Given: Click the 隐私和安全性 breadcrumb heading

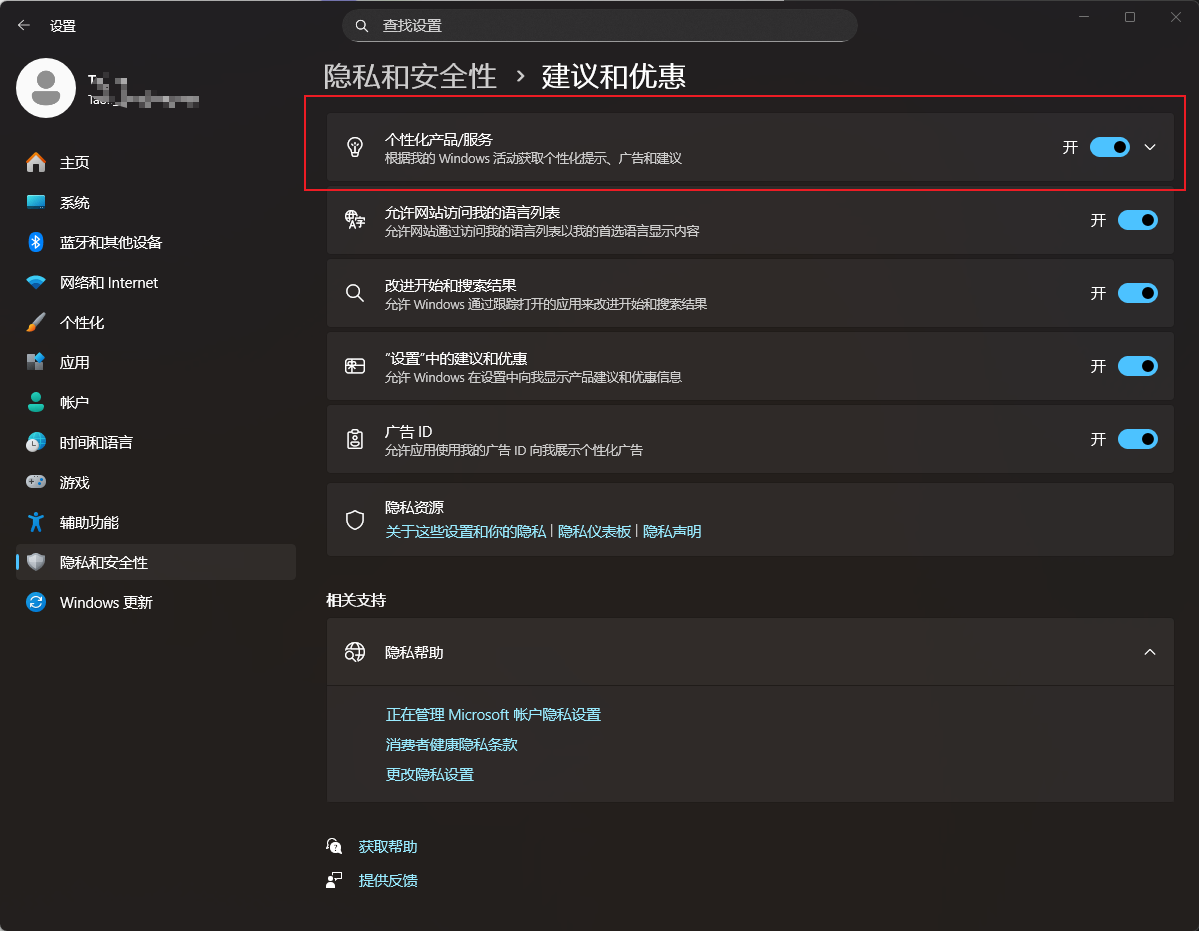Looking at the screenshot, I should [411, 76].
